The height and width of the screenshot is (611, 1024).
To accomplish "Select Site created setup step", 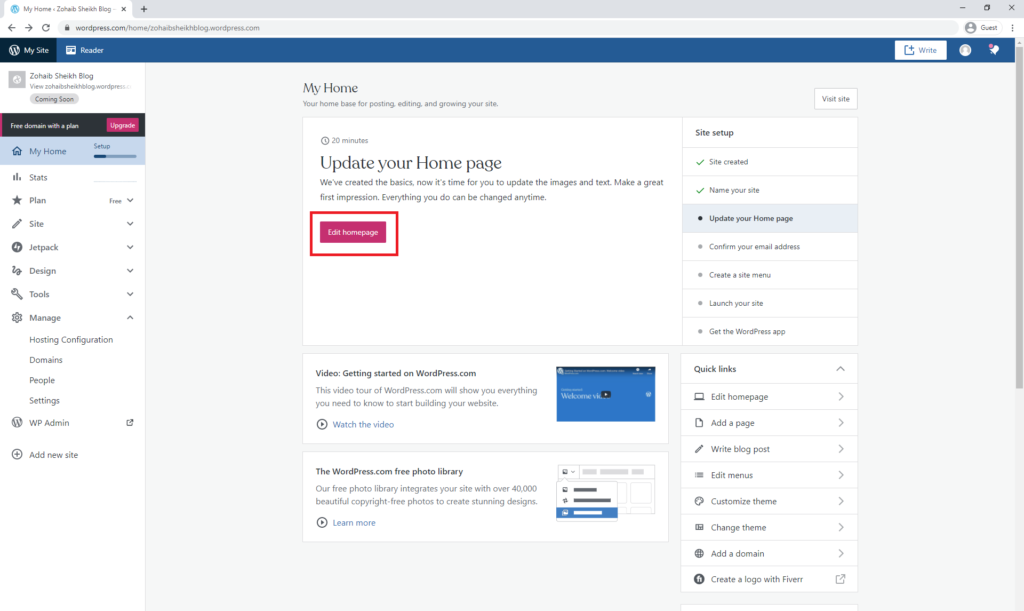I will pos(770,162).
